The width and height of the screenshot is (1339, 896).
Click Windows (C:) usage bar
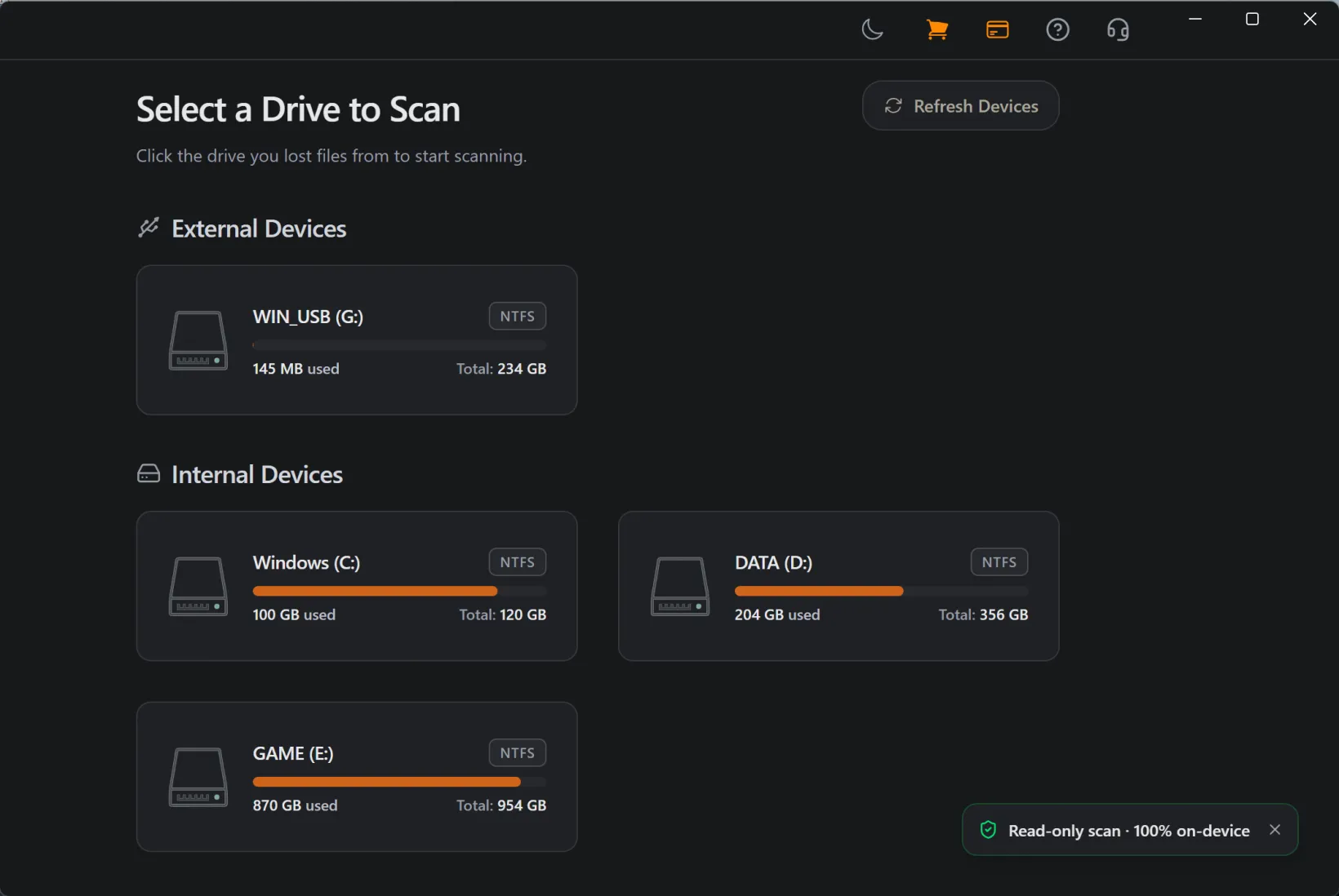coord(399,591)
